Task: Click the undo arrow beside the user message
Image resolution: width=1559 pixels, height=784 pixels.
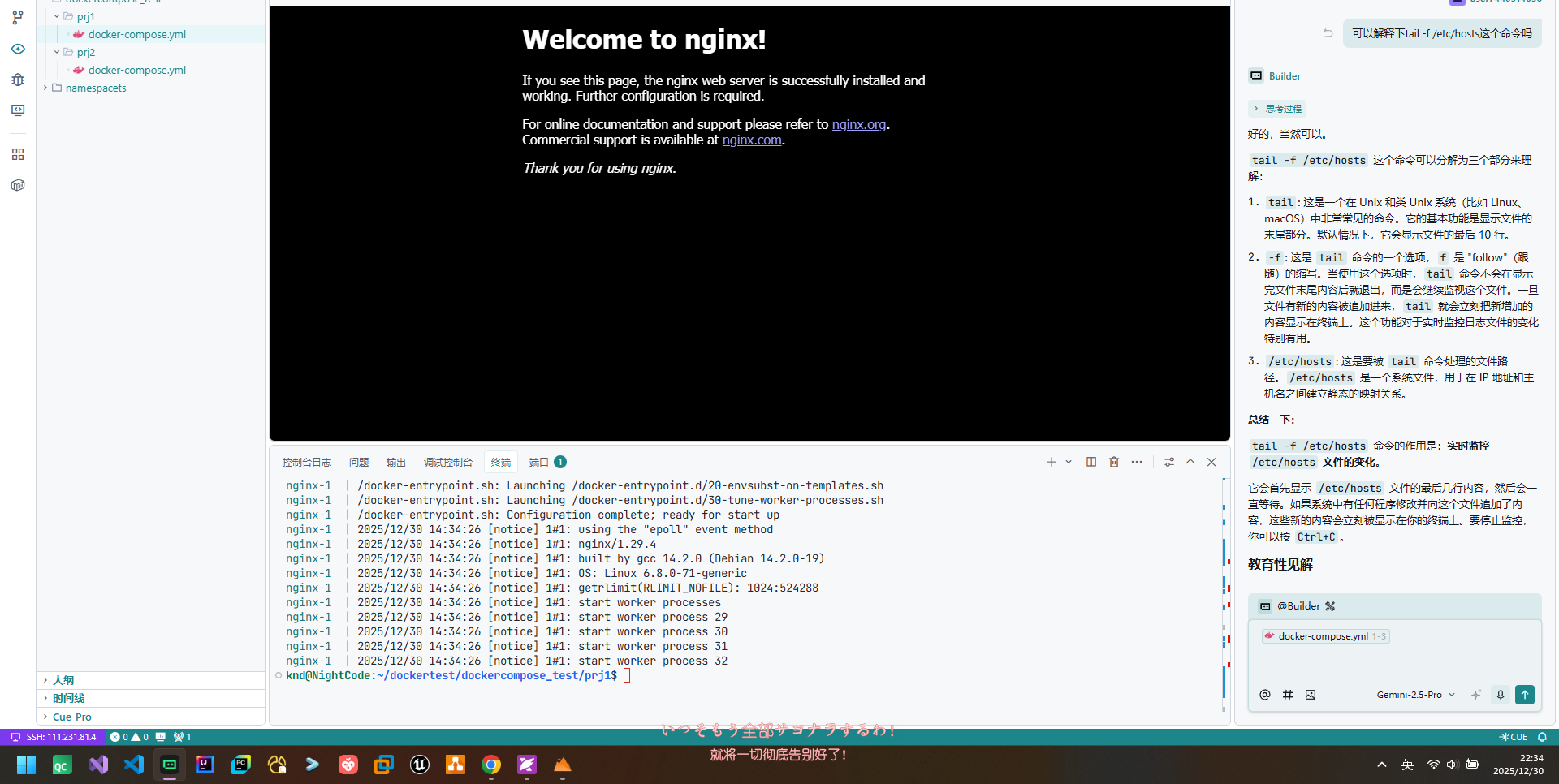Action: click(x=1328, y=33)
